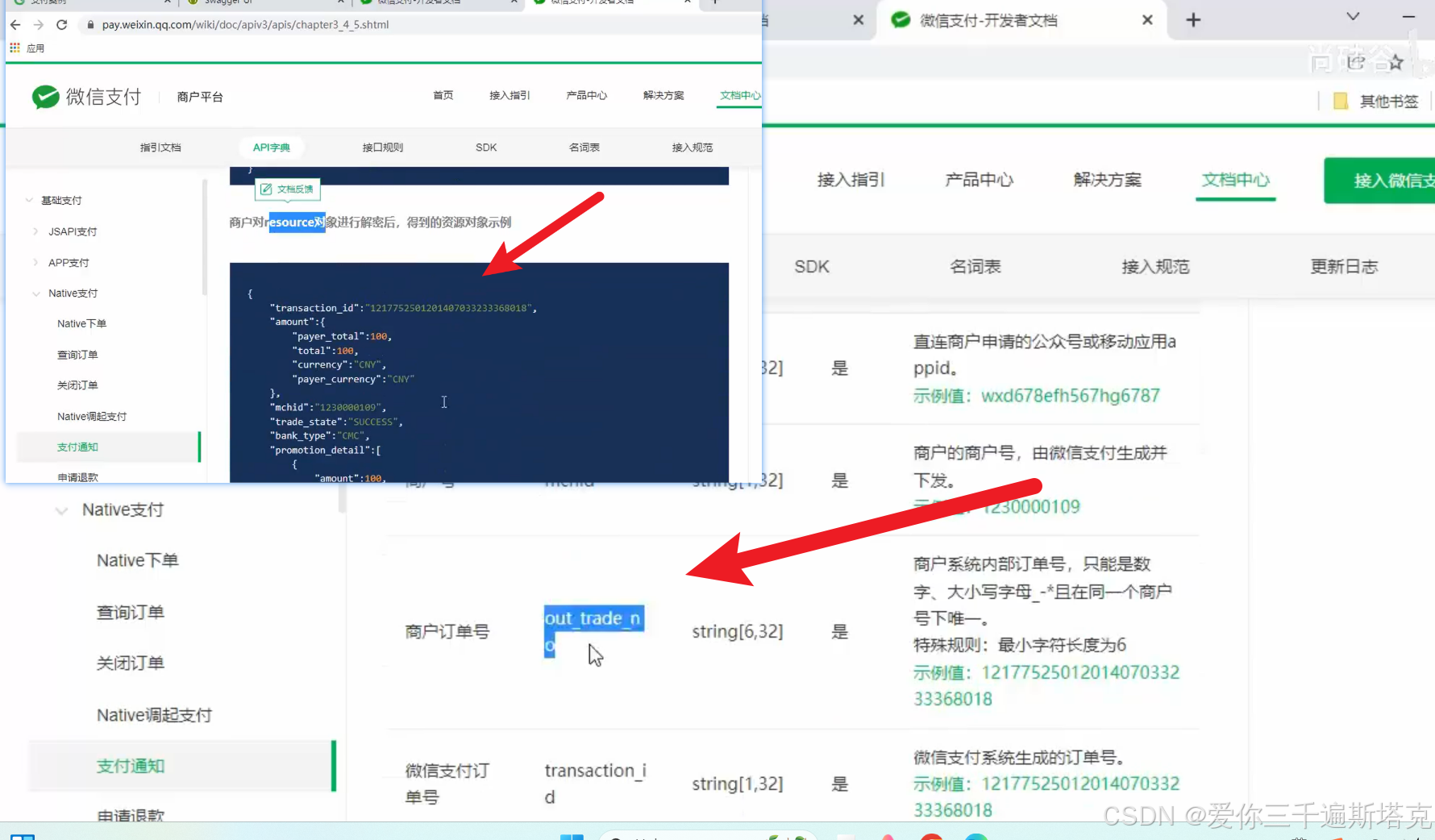Screen dimensions: 1435x840
Task: Switch to 名词表 tab in large window
Action: coord(975,267)
